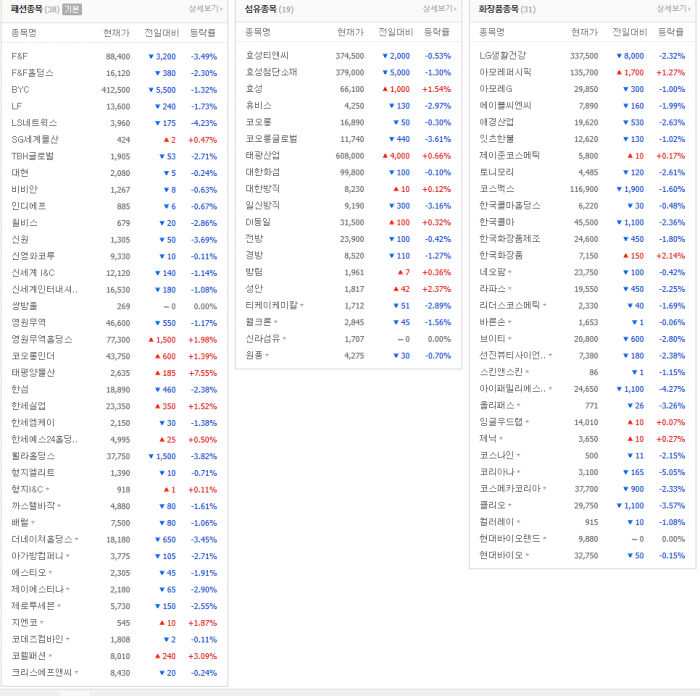The width and height of the screenshot is (700, 696).
Task: Select the 한세실업 stock name
Action: point(29,406)
